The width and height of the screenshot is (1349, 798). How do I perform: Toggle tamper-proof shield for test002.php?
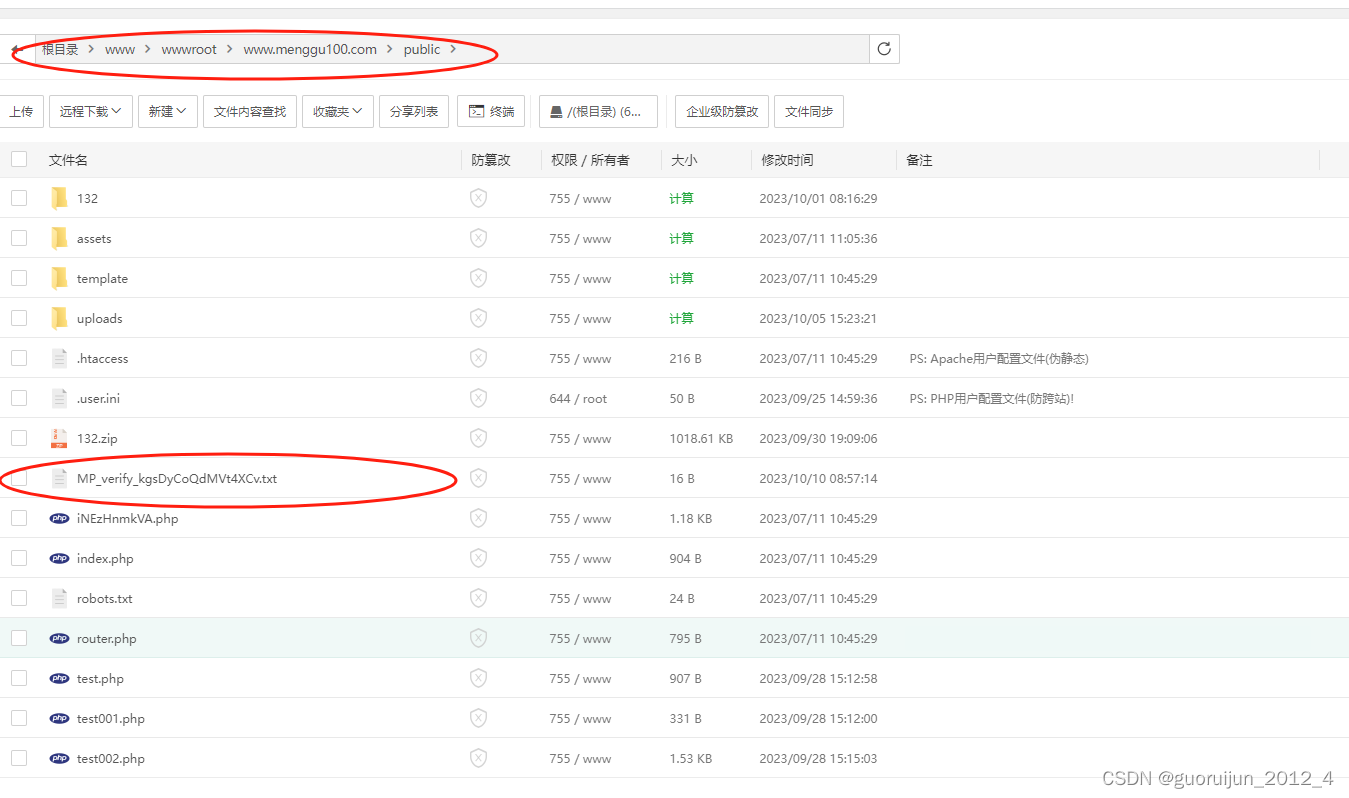tap(478, 758)
